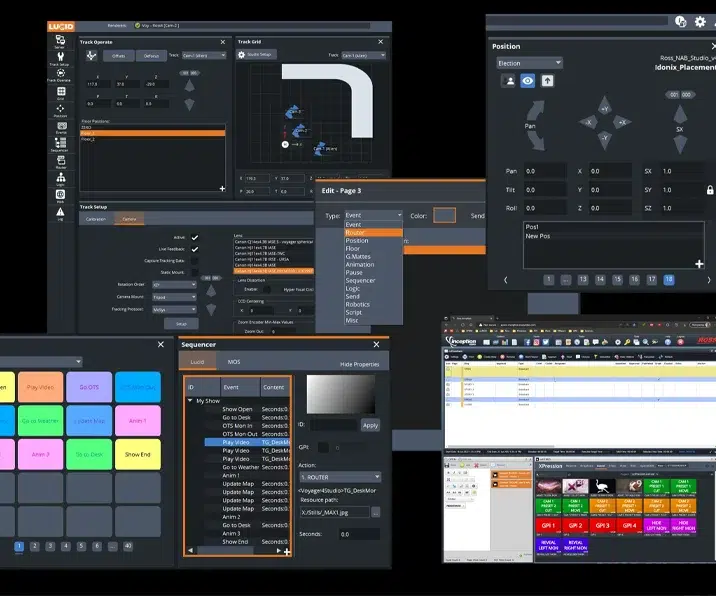Screen dimensions: 716x596
Task: Open Track dropdown in Track Operate panel
Action: click(x=204, y=55)
